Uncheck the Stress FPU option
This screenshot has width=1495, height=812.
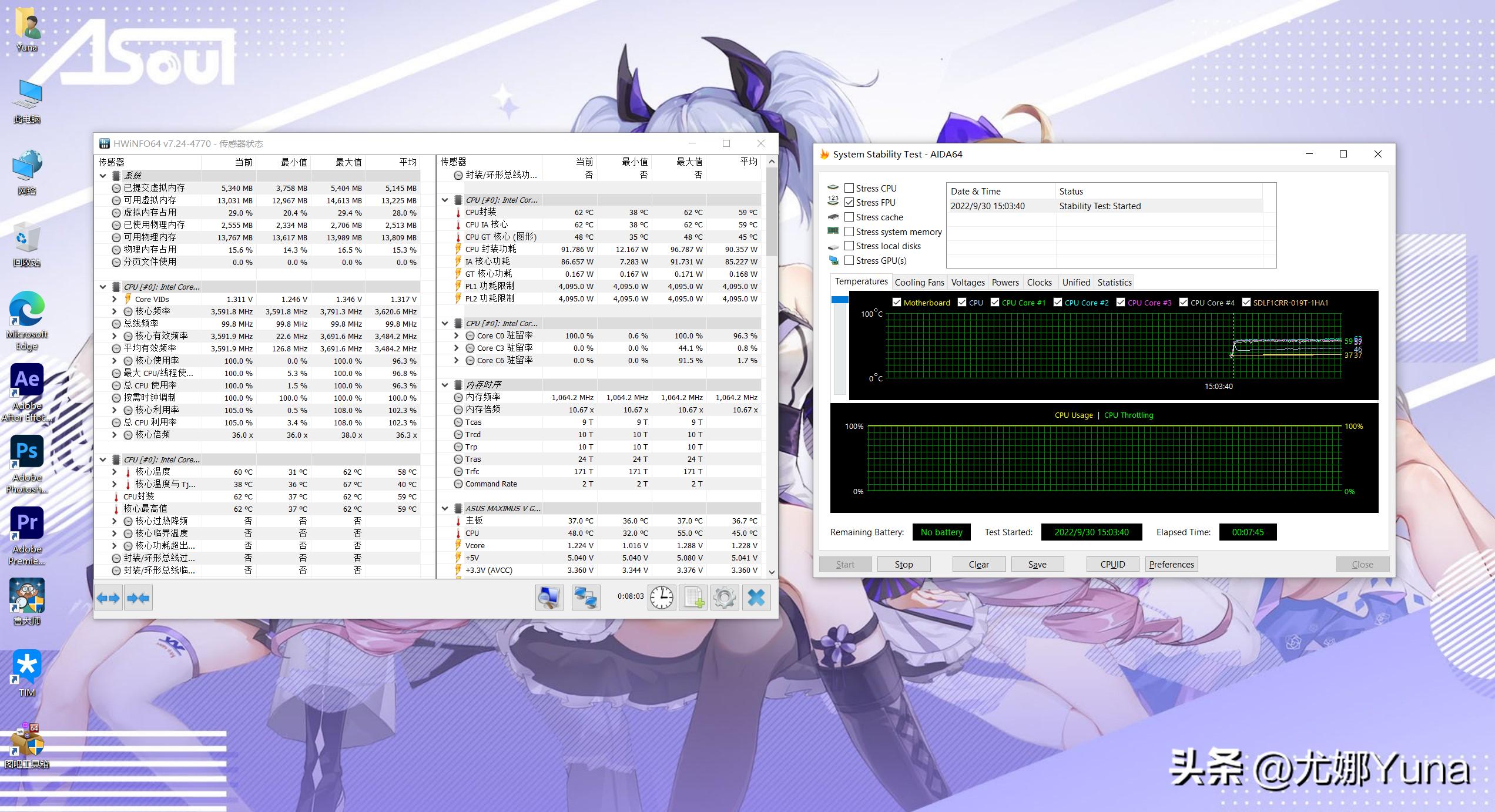coord(849,202)
